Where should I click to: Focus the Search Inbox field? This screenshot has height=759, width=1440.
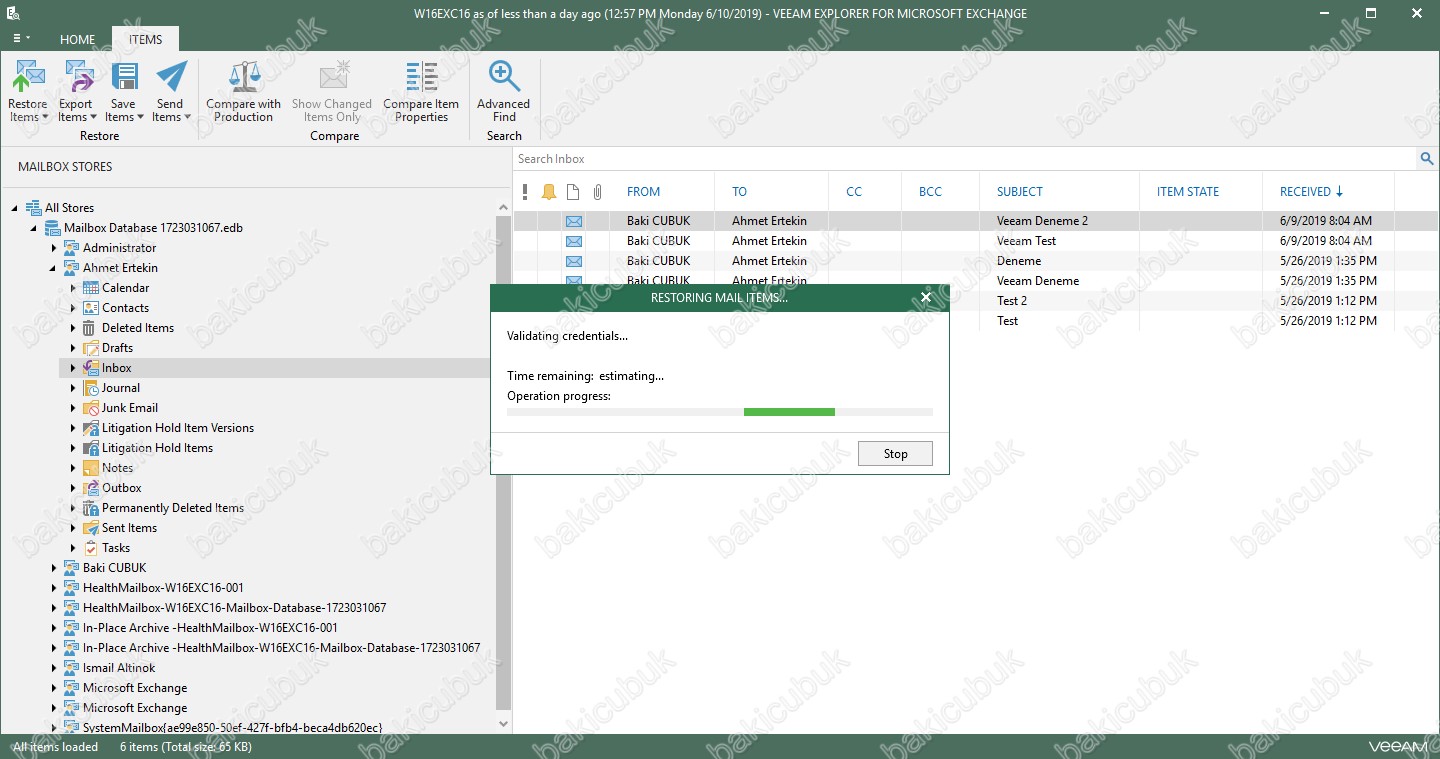(965, 159)
